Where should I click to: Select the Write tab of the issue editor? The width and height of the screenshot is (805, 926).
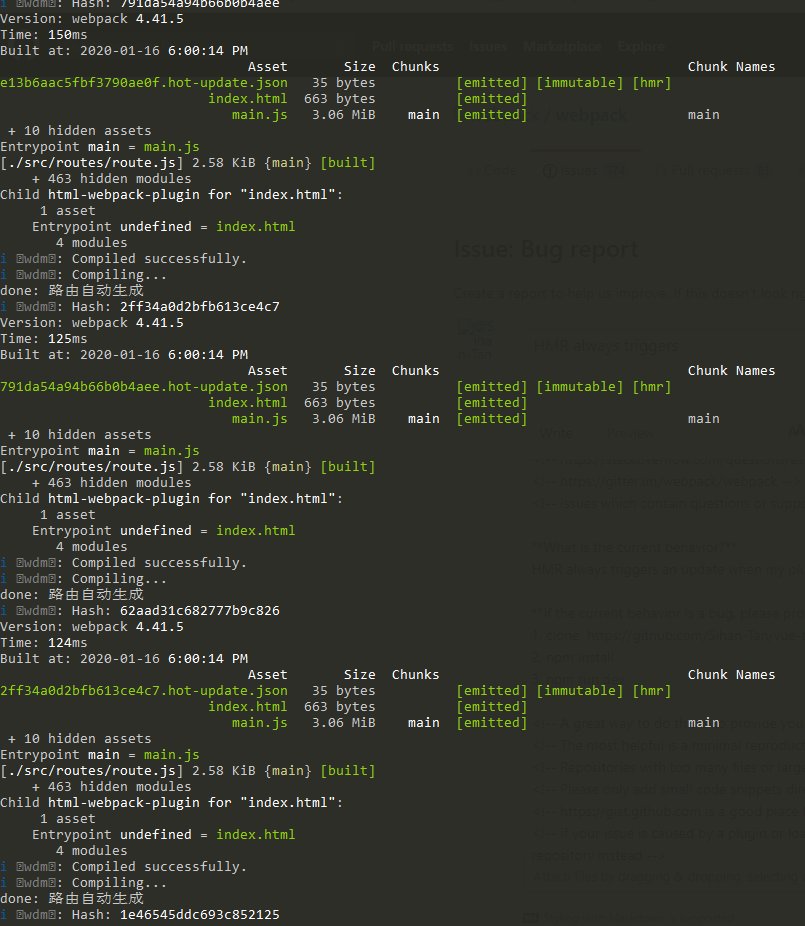[x=556, y=433]
